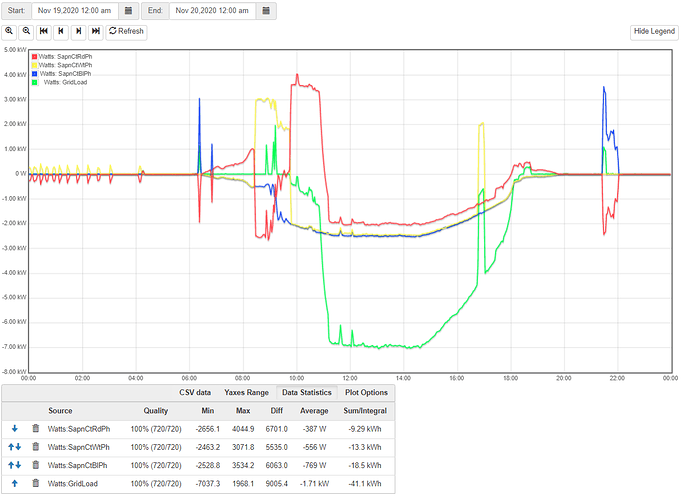Step forward one period with next button
Screen dimensions: 681x500
click(78, 31)
